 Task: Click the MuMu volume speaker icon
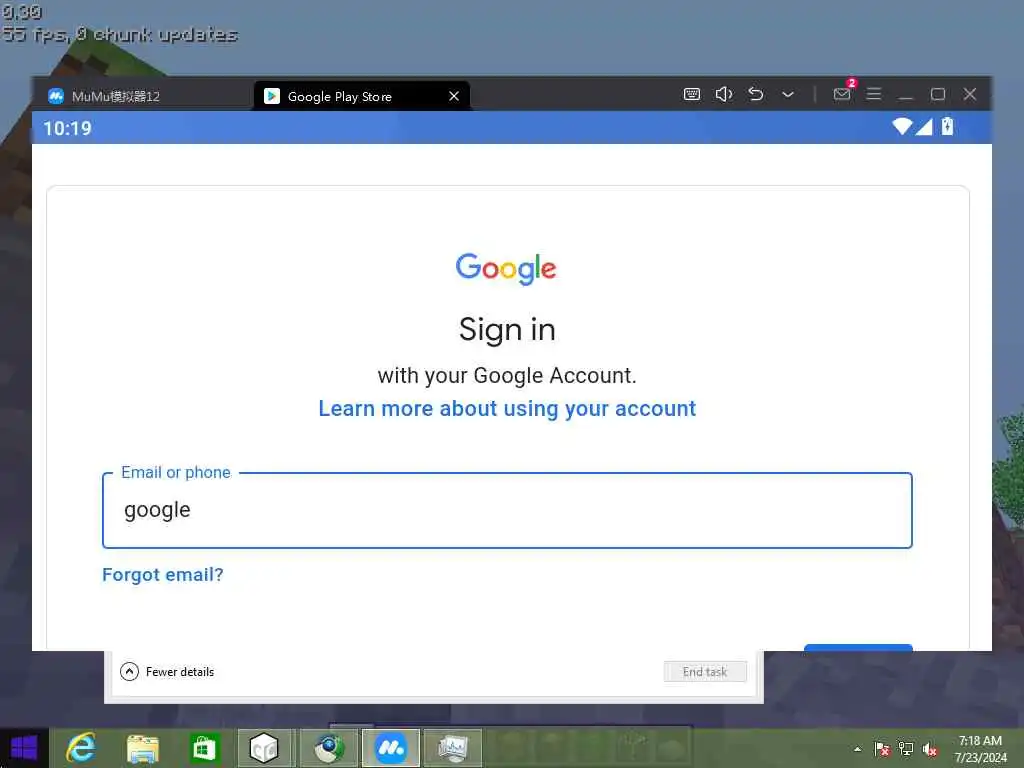[x=724, y=95]
